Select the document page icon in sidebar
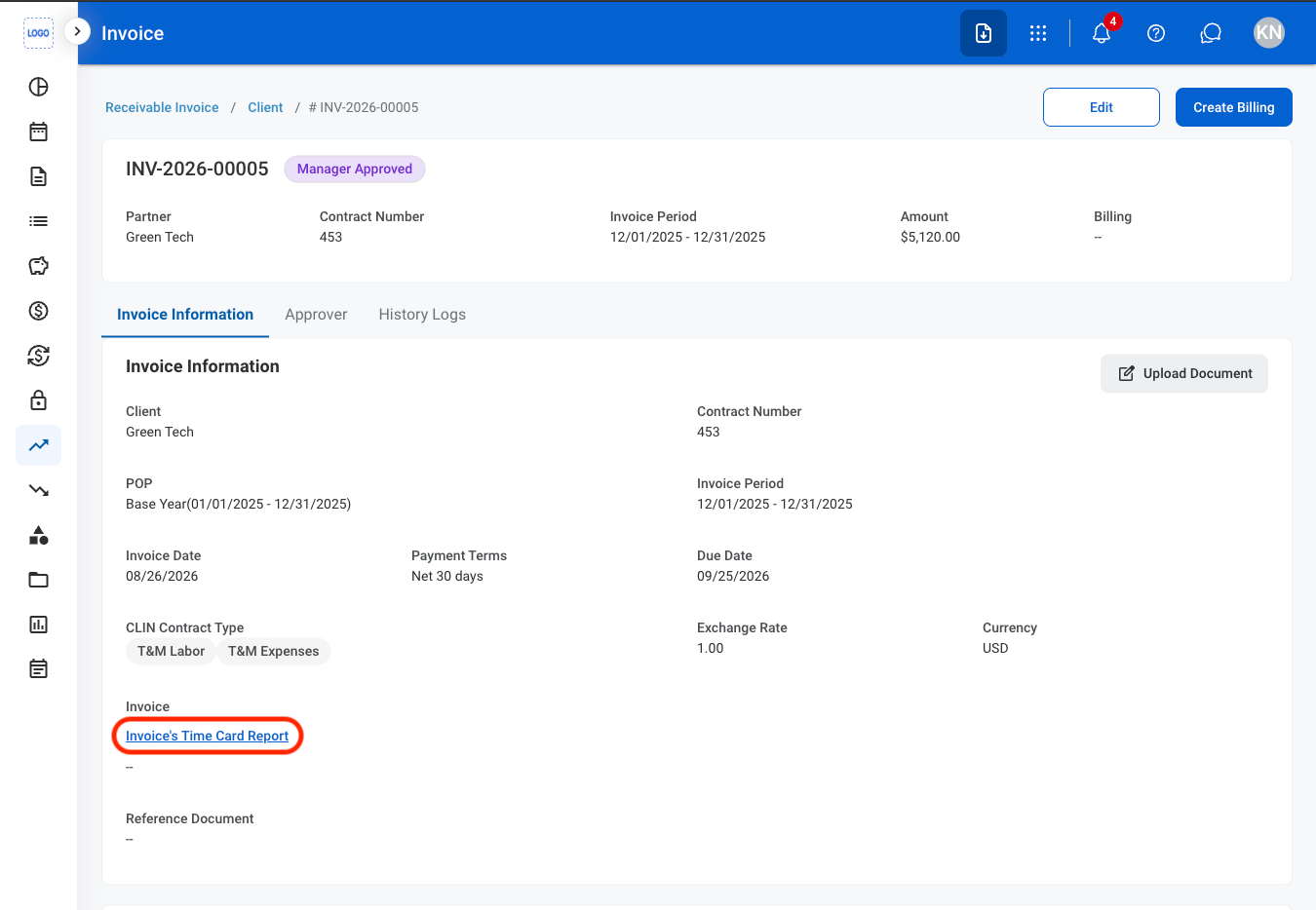Screen dimensions: 1316x910 39,176
